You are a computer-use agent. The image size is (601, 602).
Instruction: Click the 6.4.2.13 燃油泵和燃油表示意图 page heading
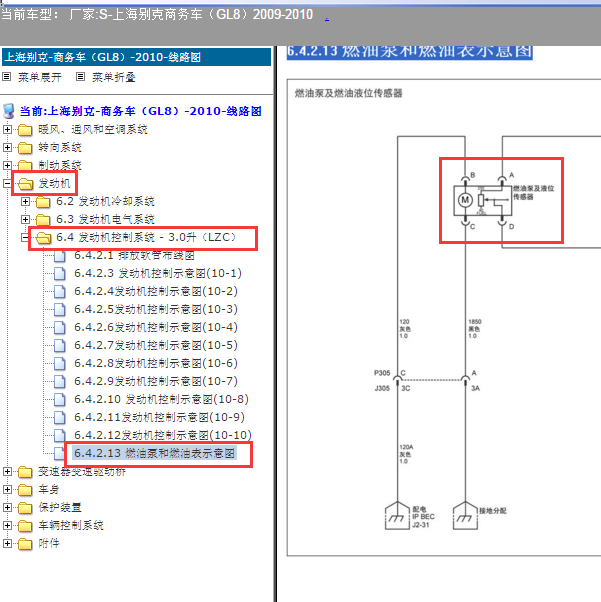[409, 51]
